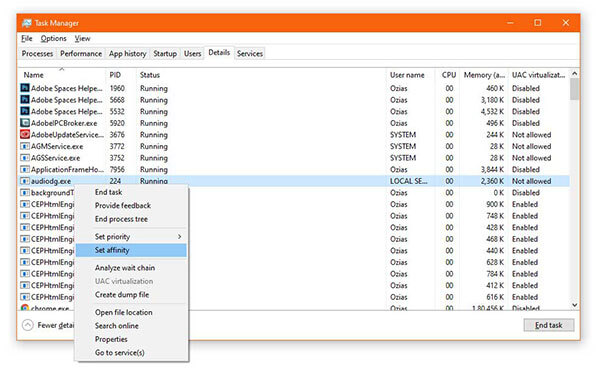The height and width of the screenshot is (368, 600).
Task: Choose Go to service(s)
Action: [x=131, y=352]
